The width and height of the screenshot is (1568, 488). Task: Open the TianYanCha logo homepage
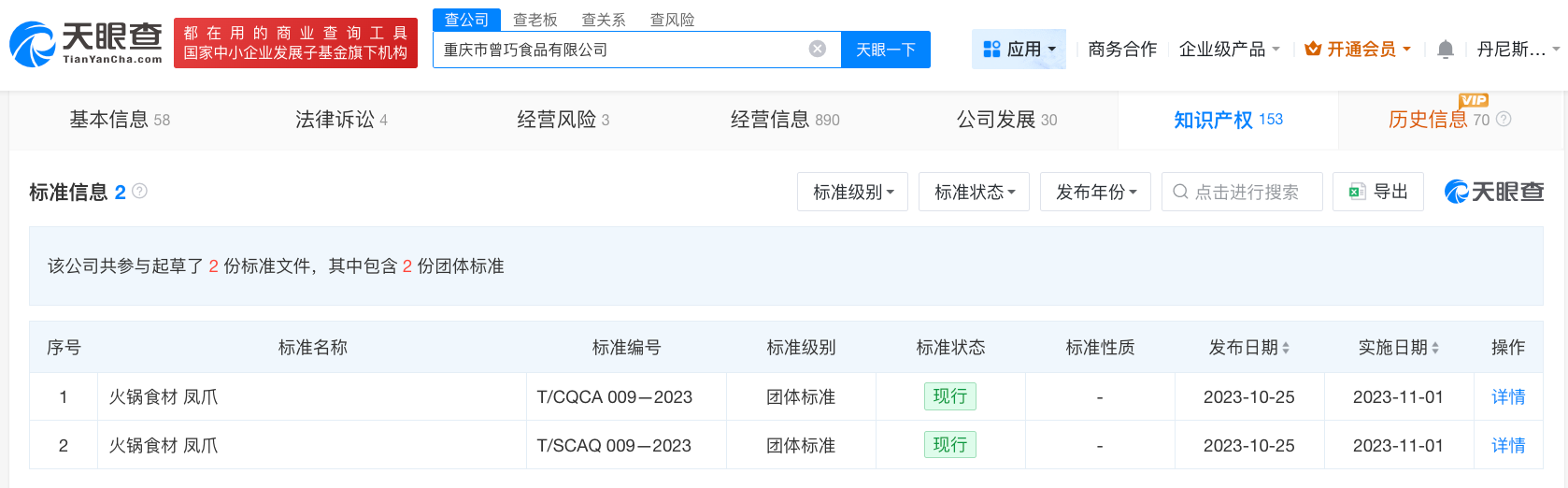(86, 44)
